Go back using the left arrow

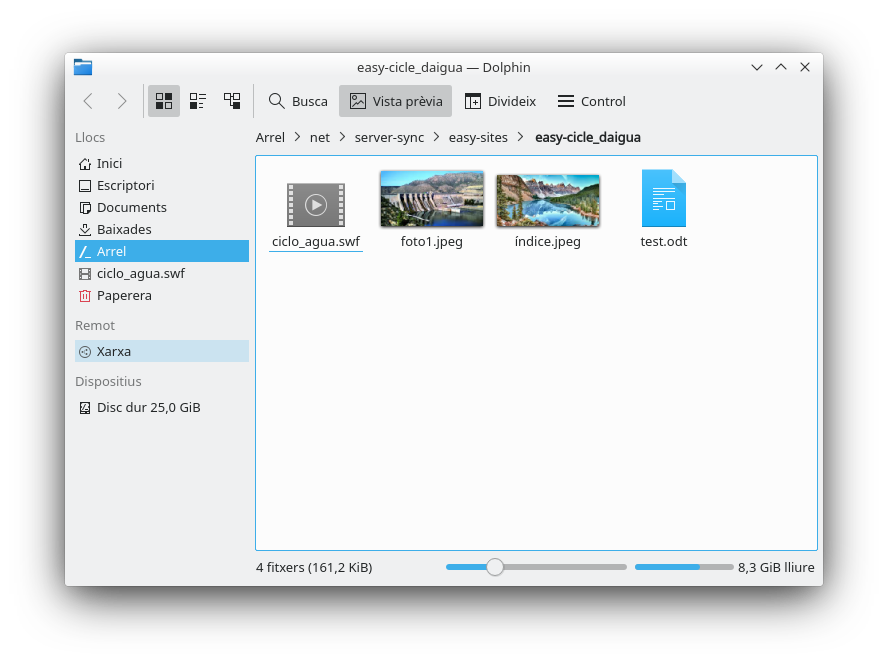click(88, 101)
